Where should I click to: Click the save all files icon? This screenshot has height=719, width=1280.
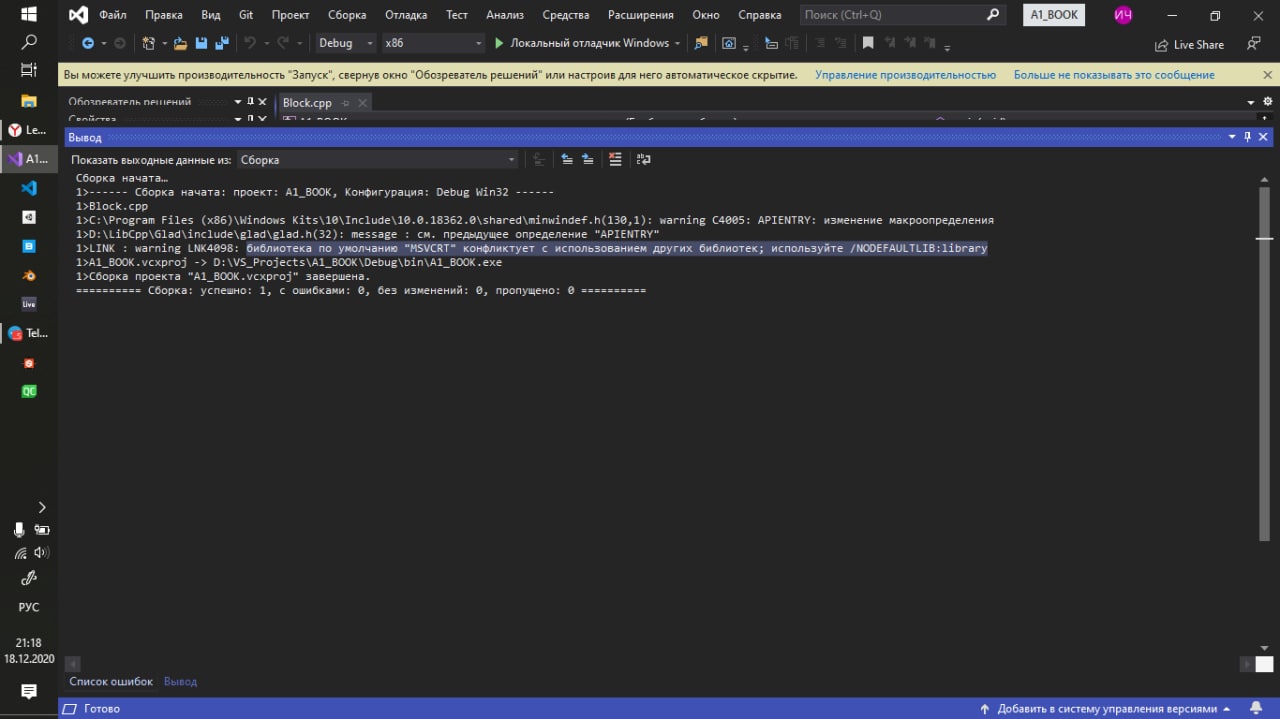coord(221,43)
